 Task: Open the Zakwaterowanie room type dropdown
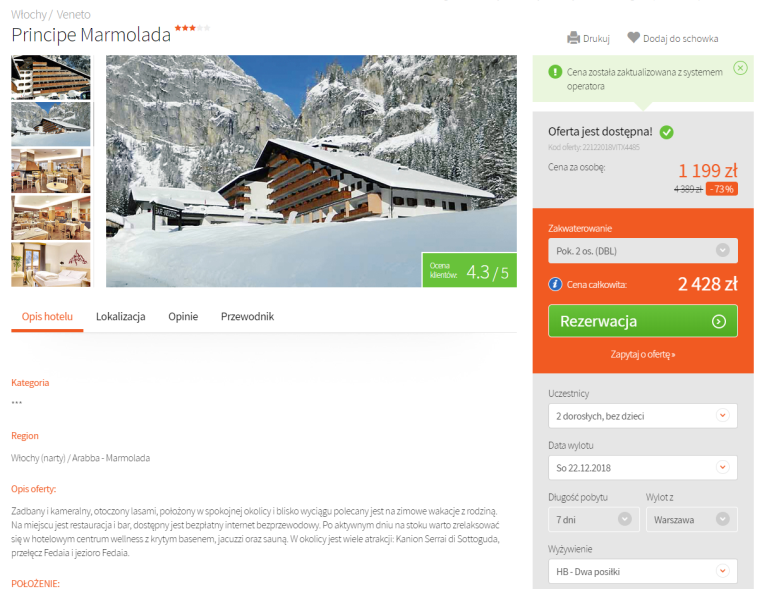643,251
